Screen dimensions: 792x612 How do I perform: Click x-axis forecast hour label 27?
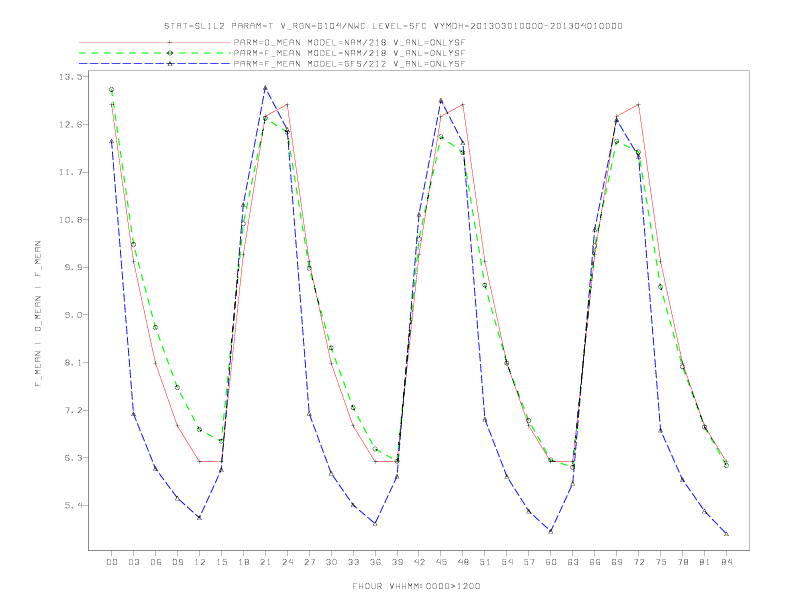click(309, 562)
